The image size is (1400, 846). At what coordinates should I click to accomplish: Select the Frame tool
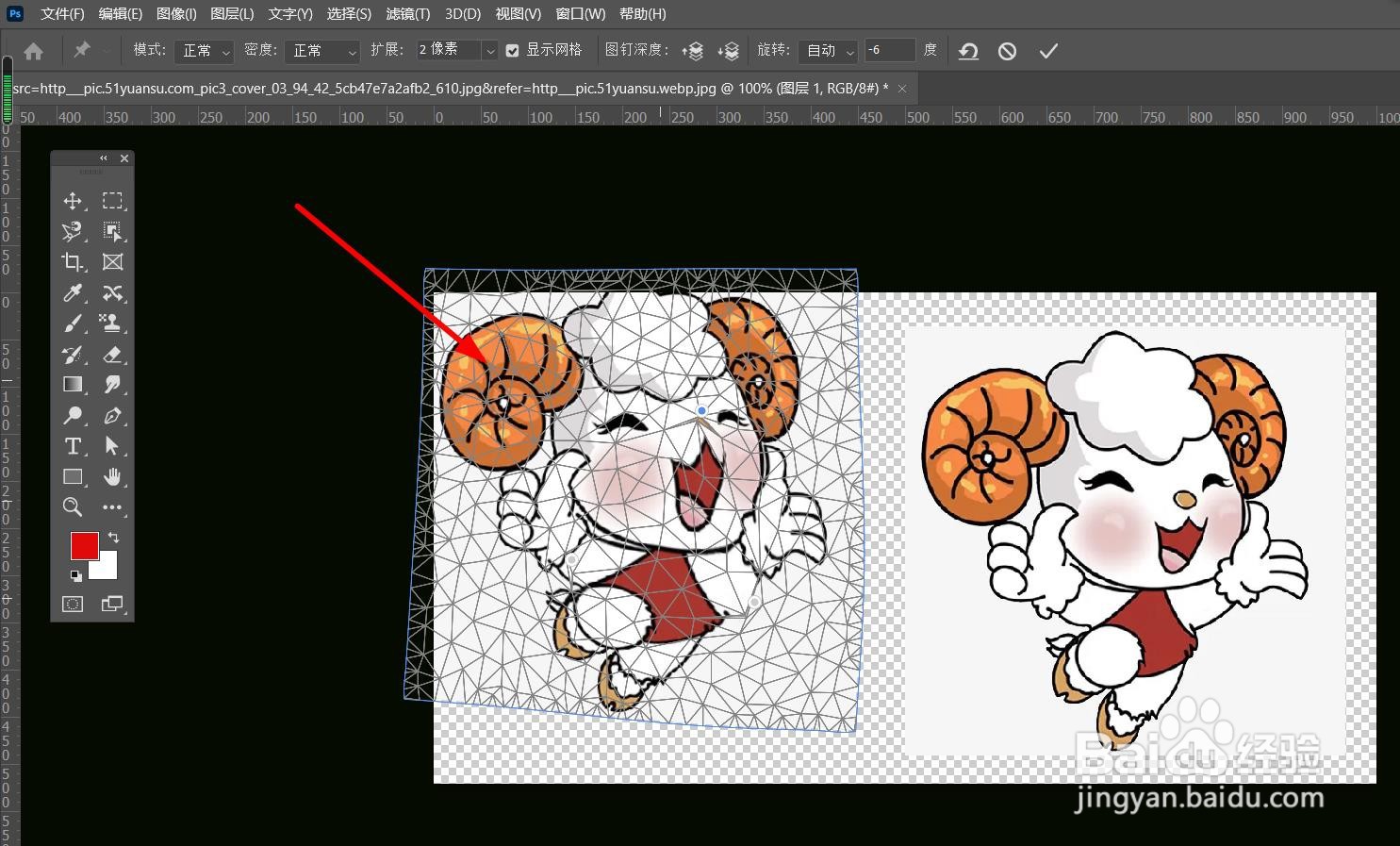[112, 262]
